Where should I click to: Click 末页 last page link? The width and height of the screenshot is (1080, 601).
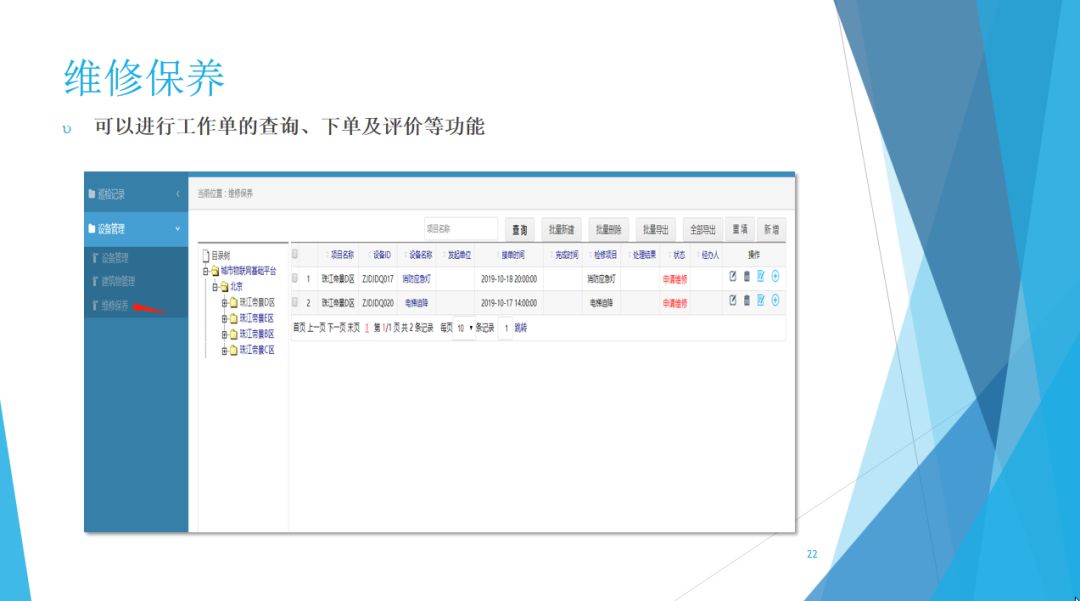[x=353, y=328]
